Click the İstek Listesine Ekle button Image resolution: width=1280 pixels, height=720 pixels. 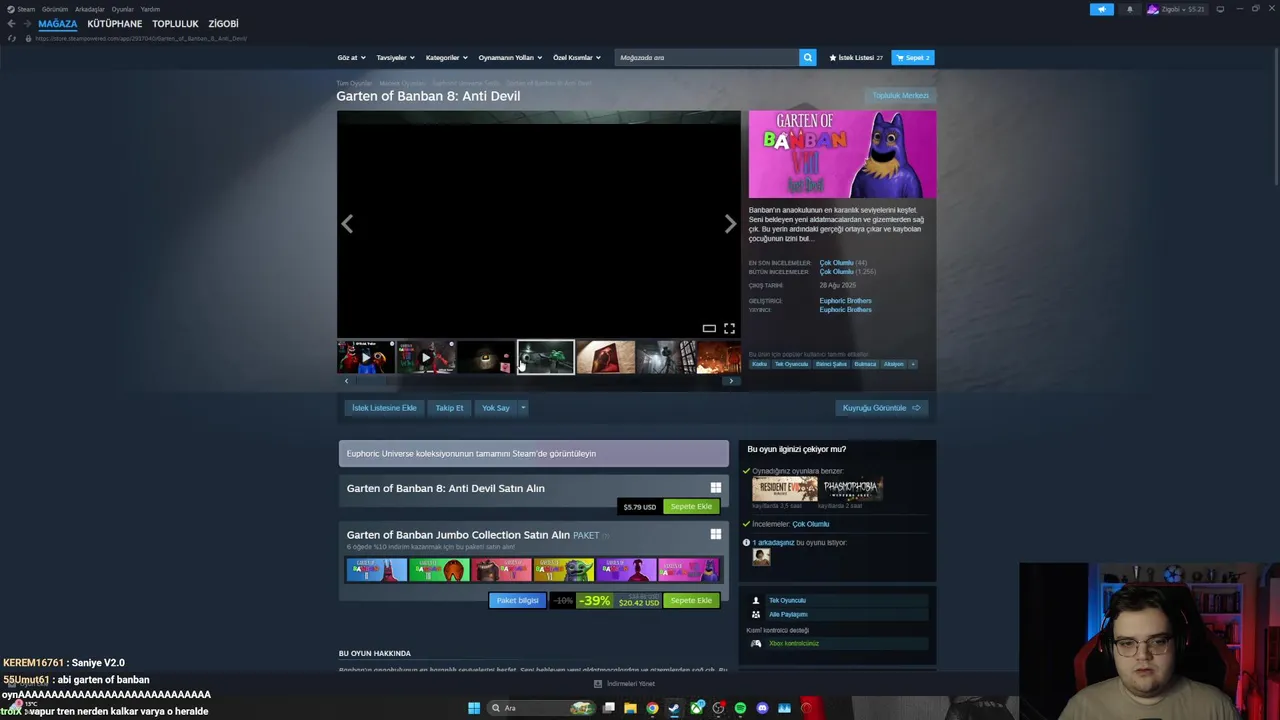[384, 408]
